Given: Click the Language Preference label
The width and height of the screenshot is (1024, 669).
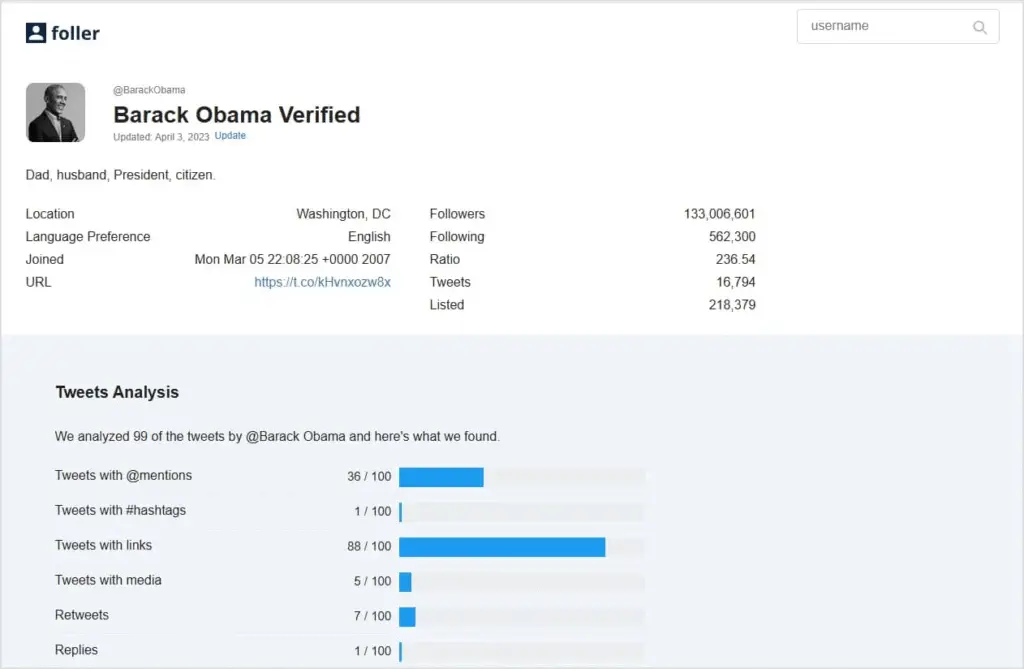Looking at the screenshot, I should [88, 237].
